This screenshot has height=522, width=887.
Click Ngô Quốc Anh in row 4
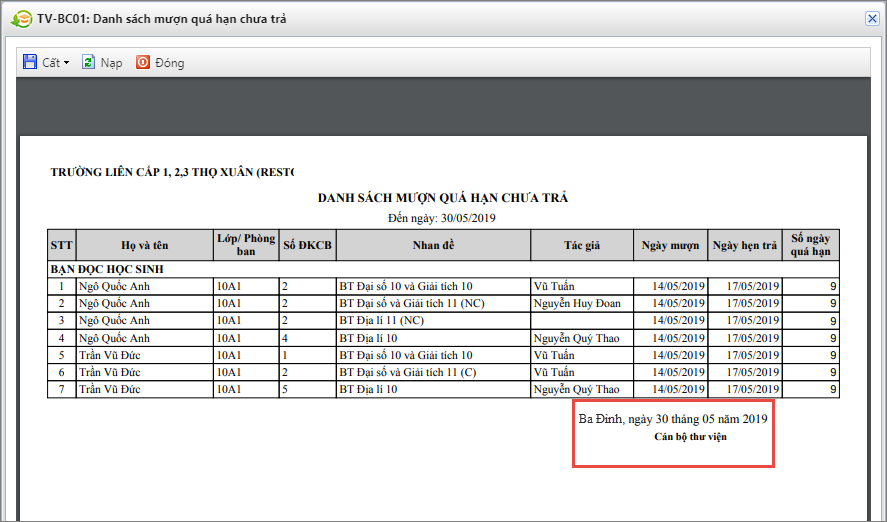click(x=114, y=338)
